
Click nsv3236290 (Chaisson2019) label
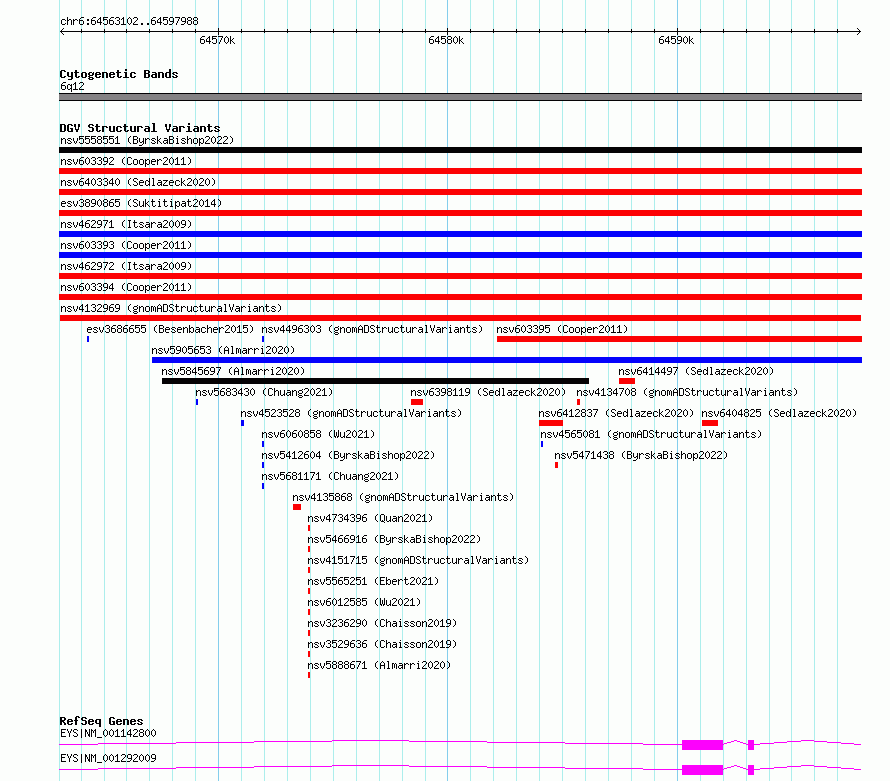coord(382,623)
